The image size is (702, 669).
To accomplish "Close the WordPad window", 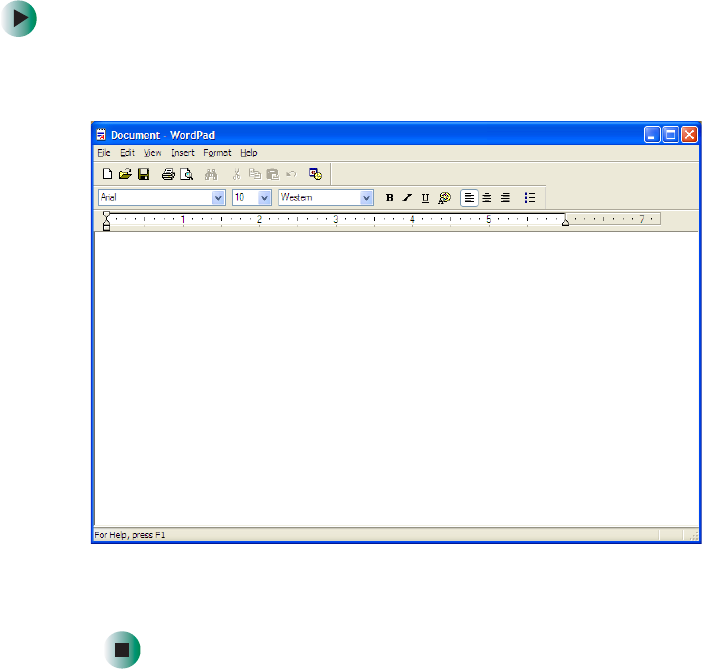I will pos(689,134).
